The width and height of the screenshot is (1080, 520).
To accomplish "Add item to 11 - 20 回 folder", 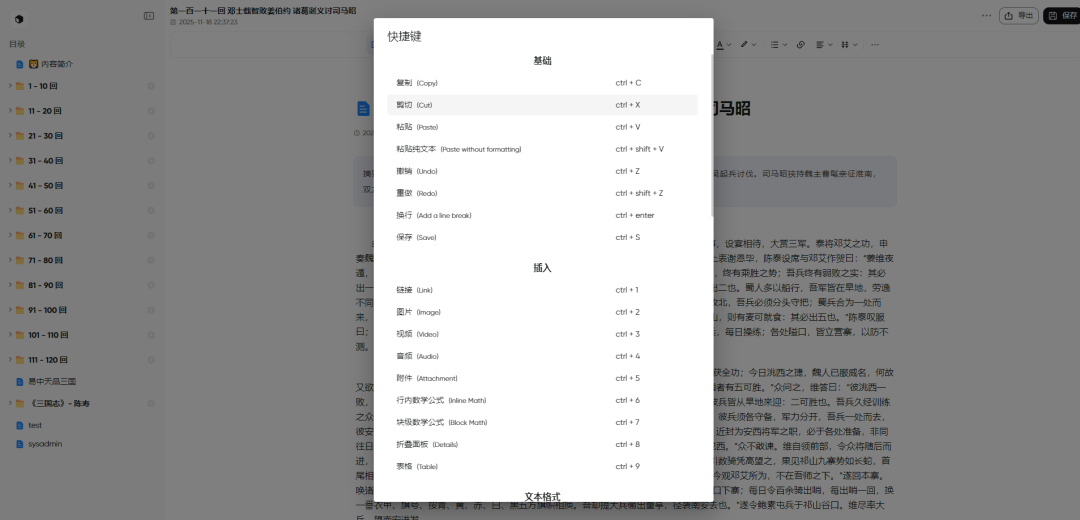I will click(151, 111).
